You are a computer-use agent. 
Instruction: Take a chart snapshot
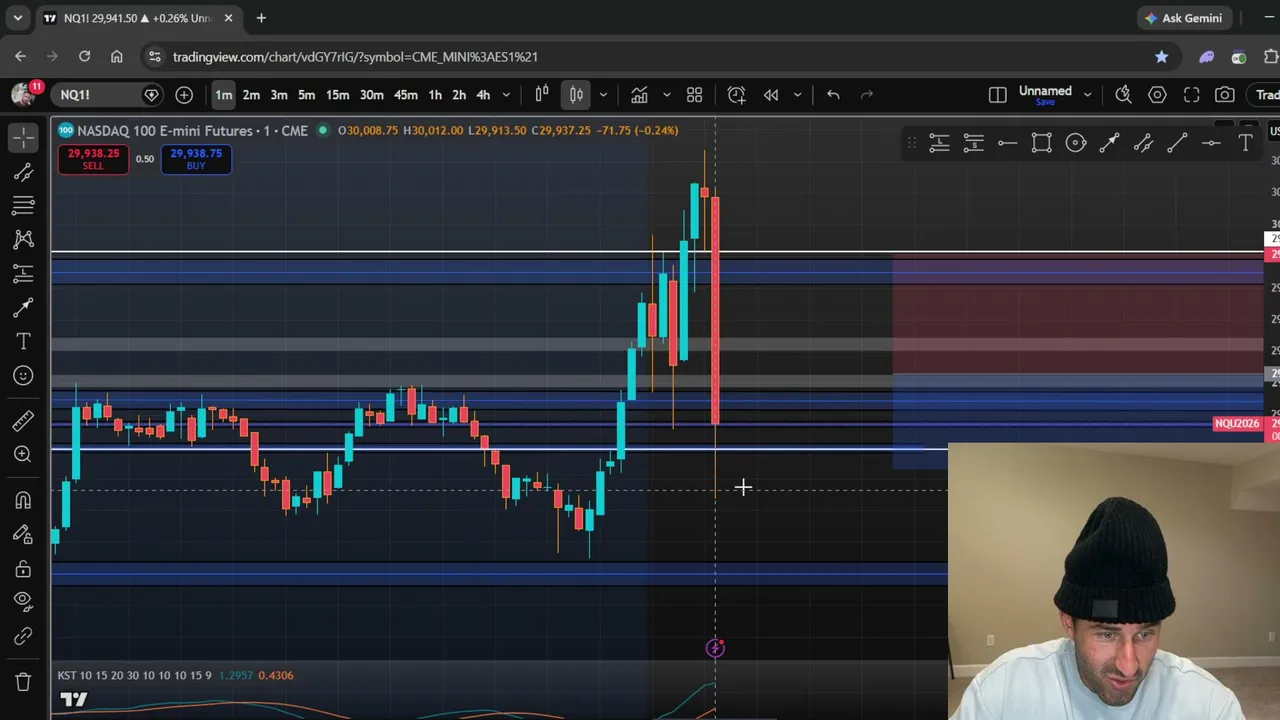point(1225,95)
